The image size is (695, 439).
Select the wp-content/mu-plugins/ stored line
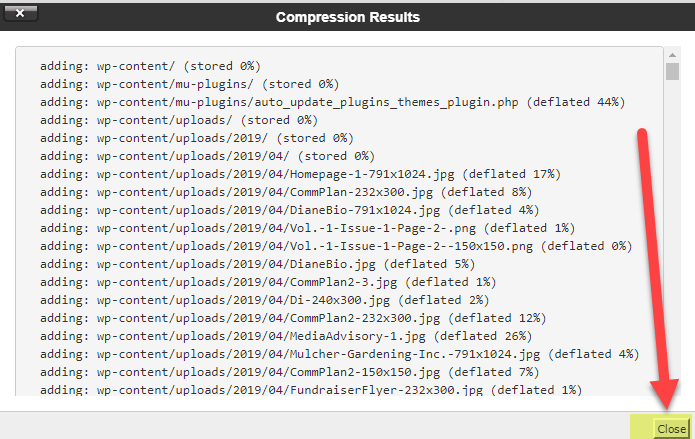(190, 84)
